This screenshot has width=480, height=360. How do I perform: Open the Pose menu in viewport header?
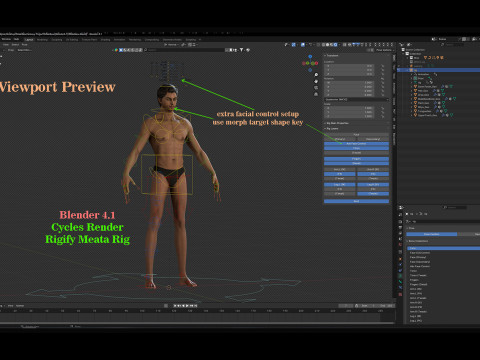tap(25, 44)
